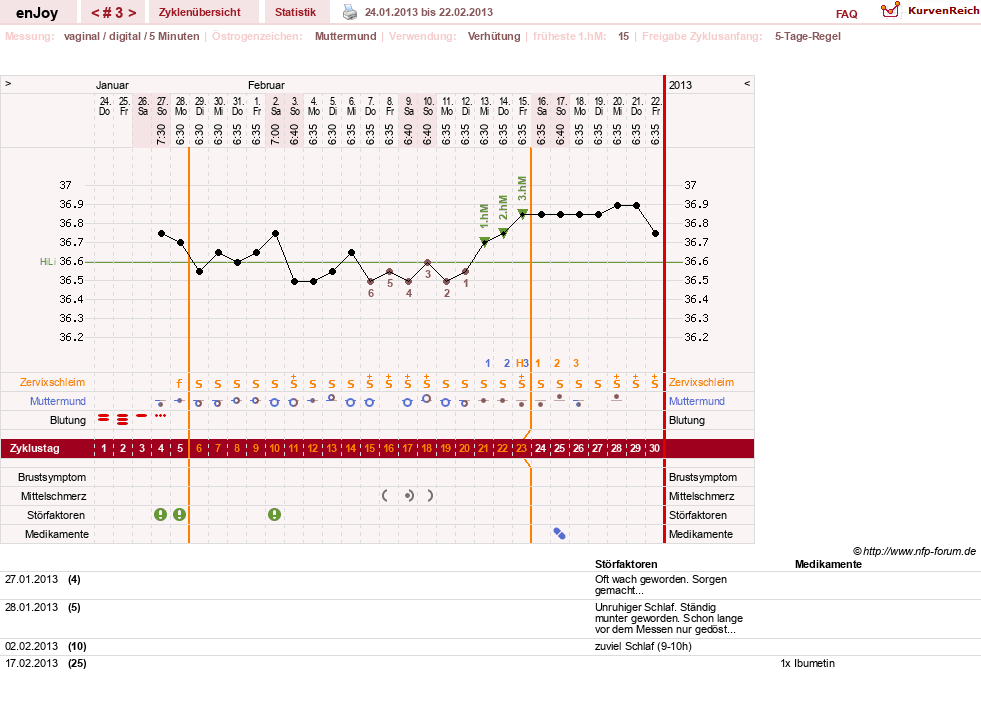This screenshot has width=981, height=706.
Task: Click the medication pill icon on day 25
Action: pos(559,534)
